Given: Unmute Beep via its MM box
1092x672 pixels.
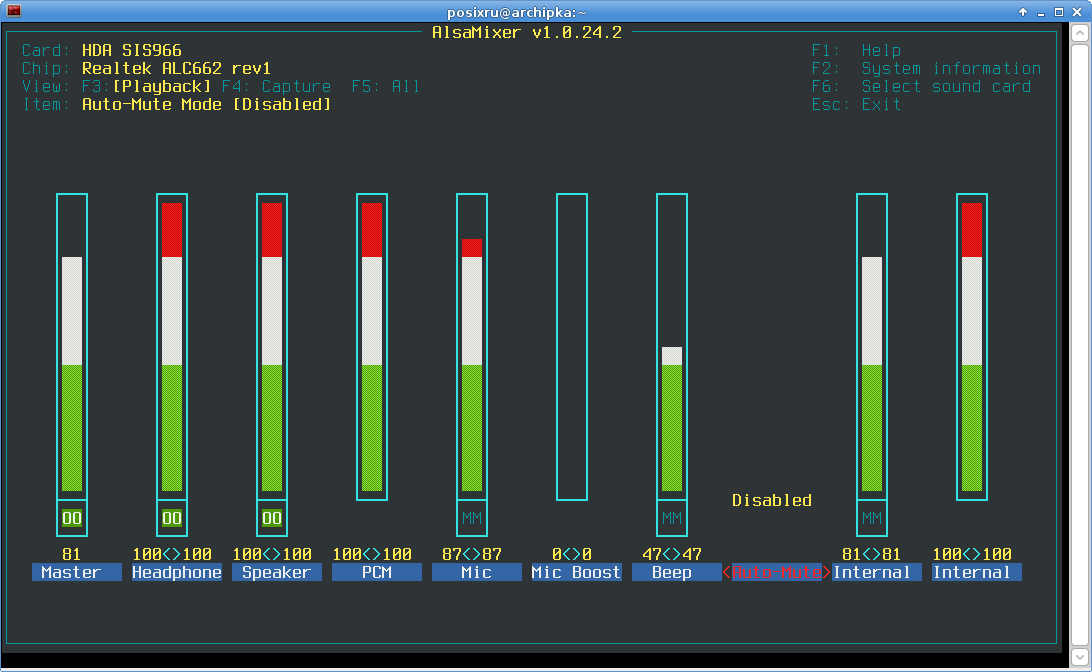Looking at the screenshot, I should click(671, 518).
